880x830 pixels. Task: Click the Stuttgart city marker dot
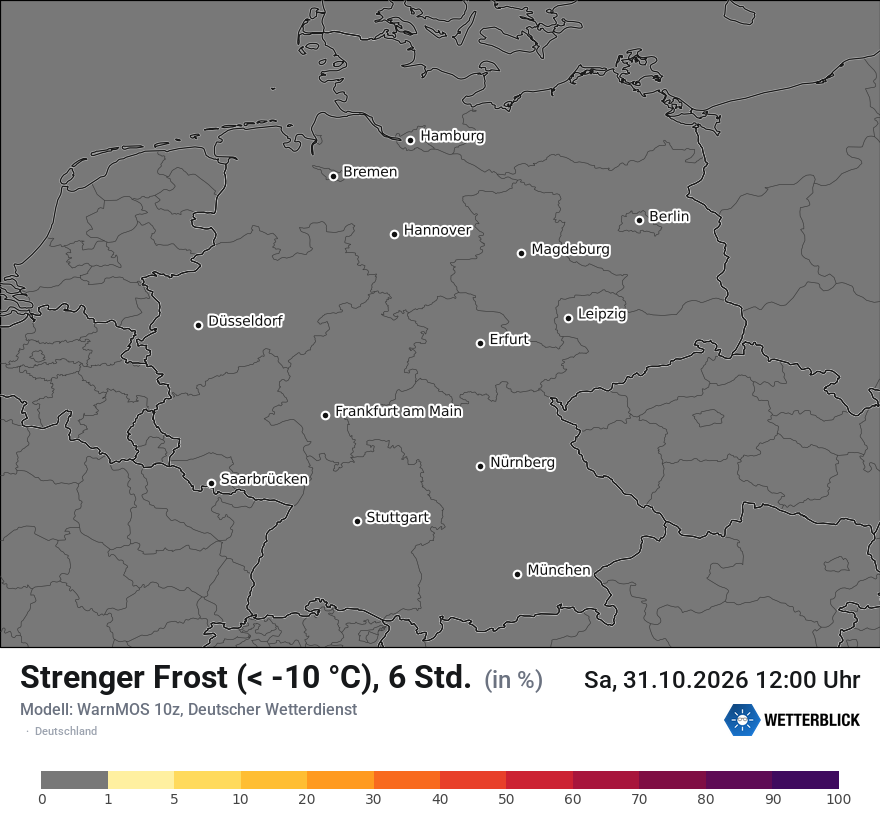[357, 521]
